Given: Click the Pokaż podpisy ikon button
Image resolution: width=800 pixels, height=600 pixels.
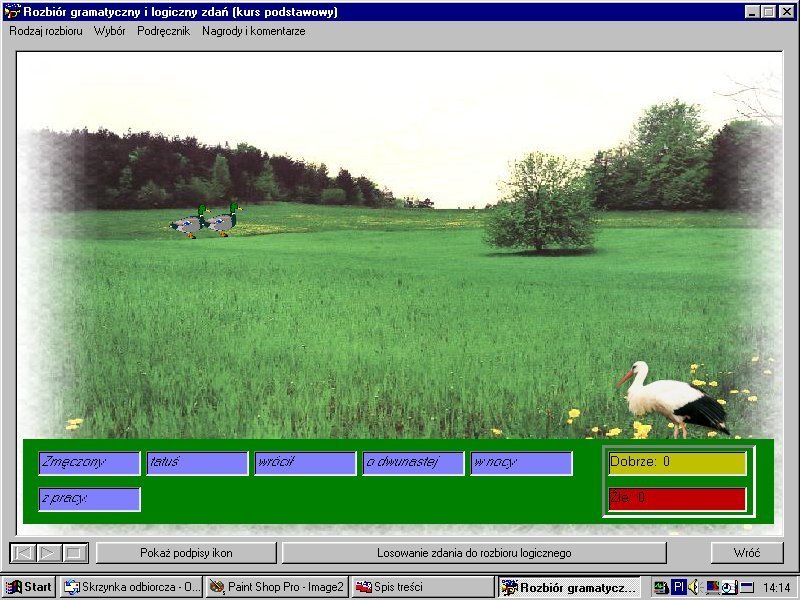Looking at the screenshot, I should 186,553.
